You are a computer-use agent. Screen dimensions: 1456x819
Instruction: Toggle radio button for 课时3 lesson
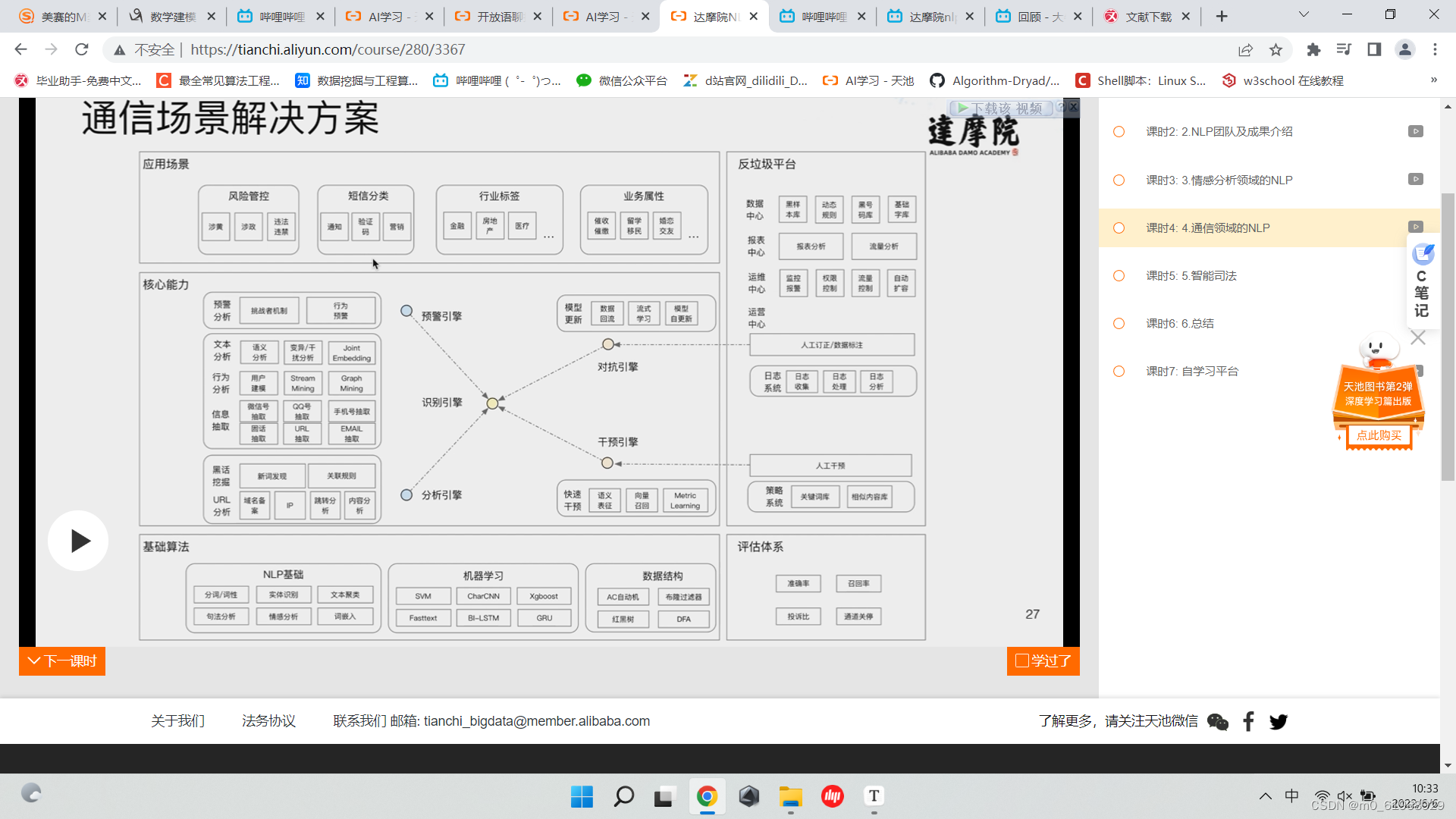point(1120,179)
